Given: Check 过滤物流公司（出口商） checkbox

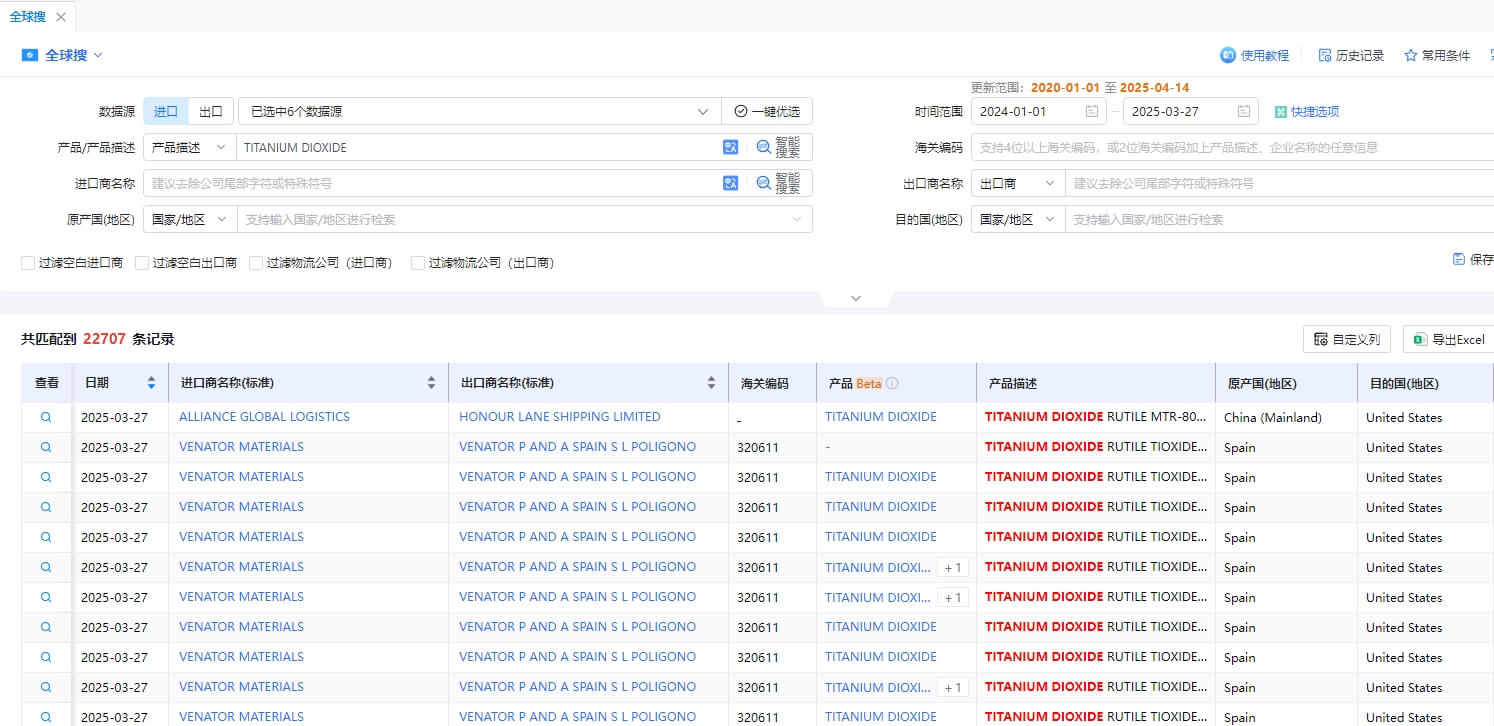Looking at the screenshot, I should [x=418, y=263].
